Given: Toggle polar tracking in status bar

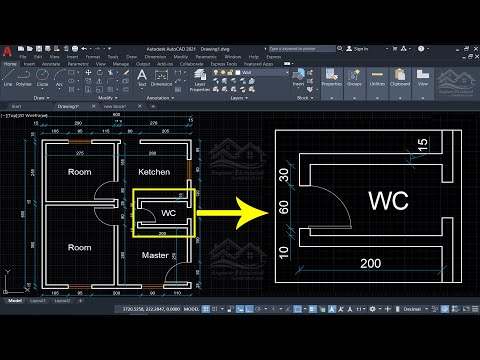Looking at the screenshot, I should point(258,309).
